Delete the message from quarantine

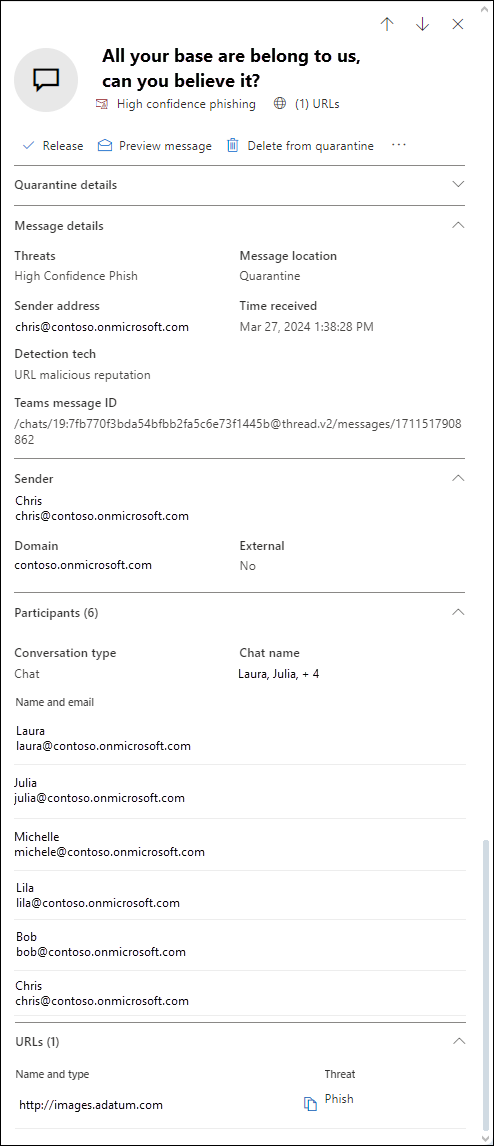300,145
